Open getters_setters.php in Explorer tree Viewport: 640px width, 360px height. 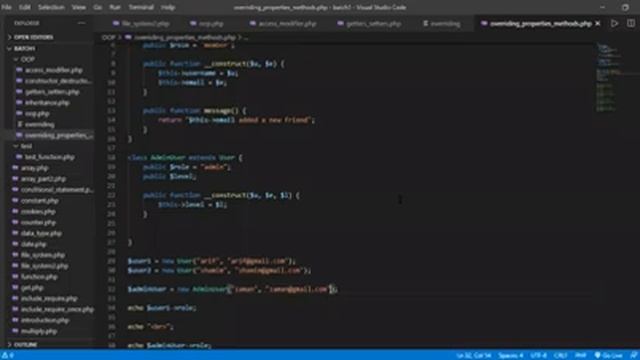(52, 92)
